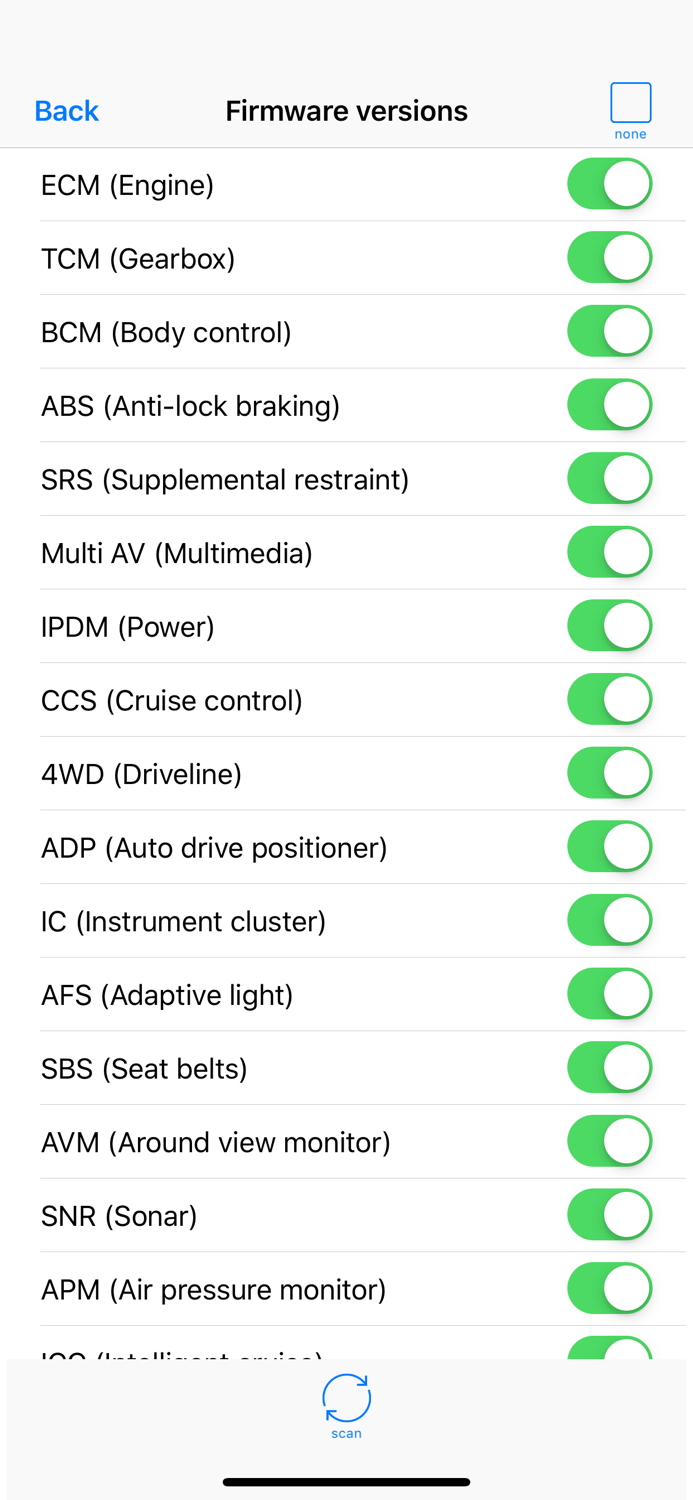Turn off IPDM (Power) switch
The width and height of the screenshot is (693, 1500).
pos(609,626)
